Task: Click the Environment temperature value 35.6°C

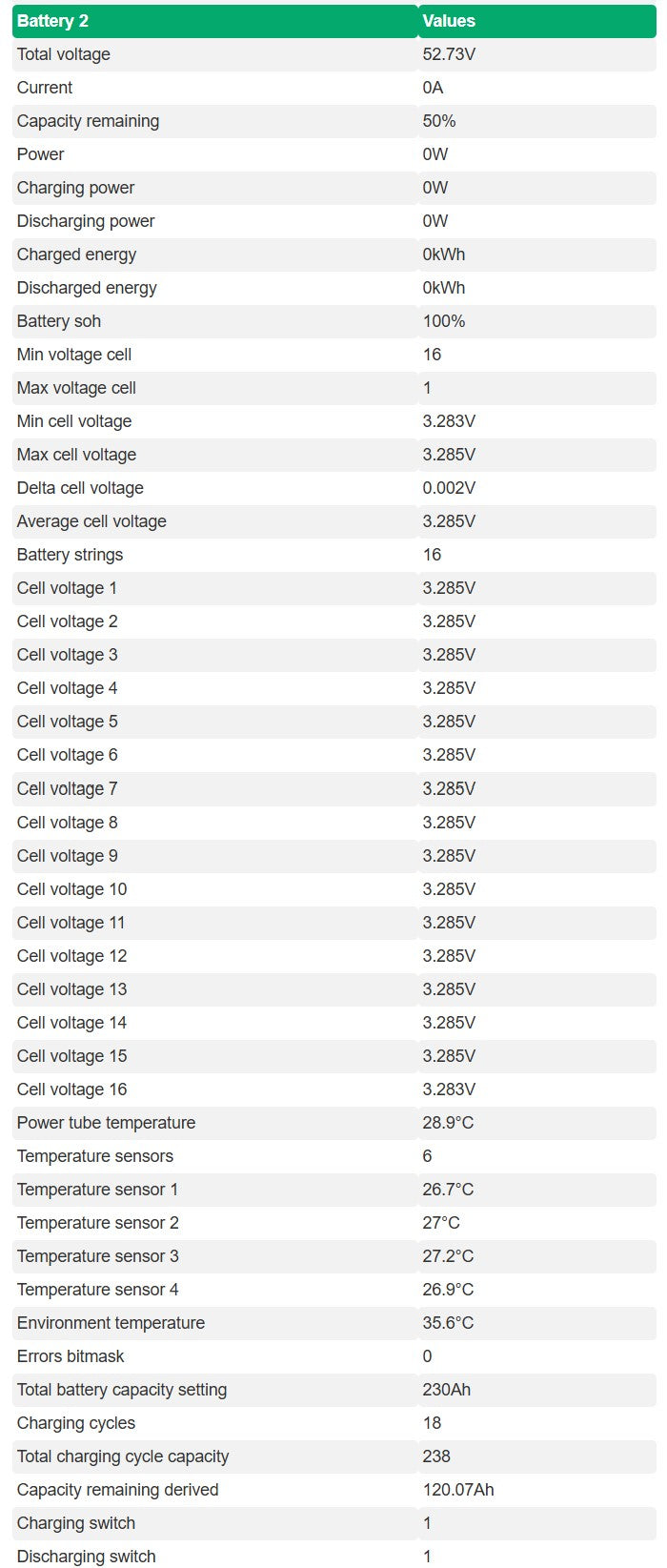Action: click(x=448, y=1323)
